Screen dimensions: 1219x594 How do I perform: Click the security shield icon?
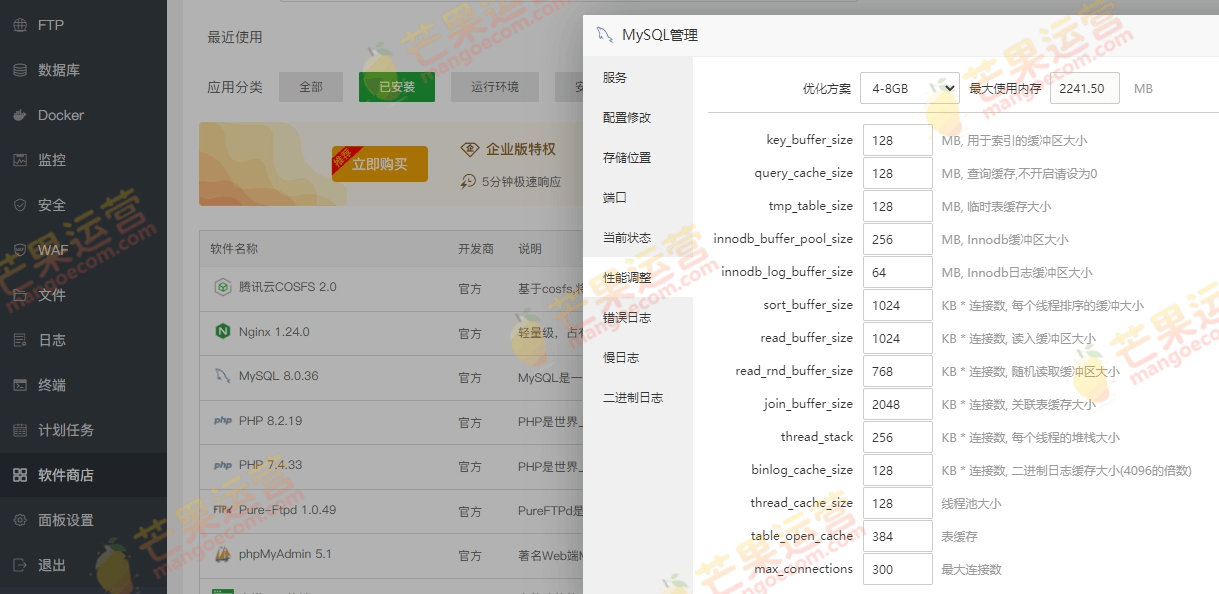tap(20, 205)
